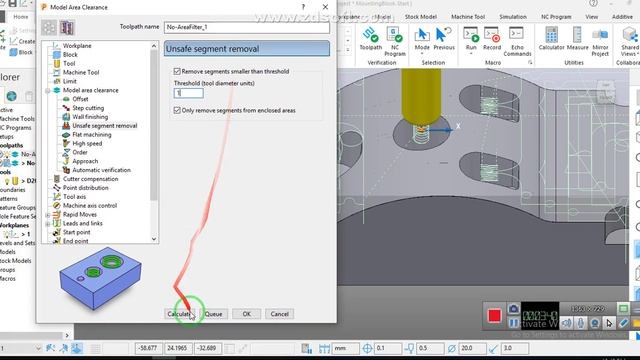Click first dialog toolbar icon beside Toolpath name
Viewport: 640px width, 360px height.
49,28
